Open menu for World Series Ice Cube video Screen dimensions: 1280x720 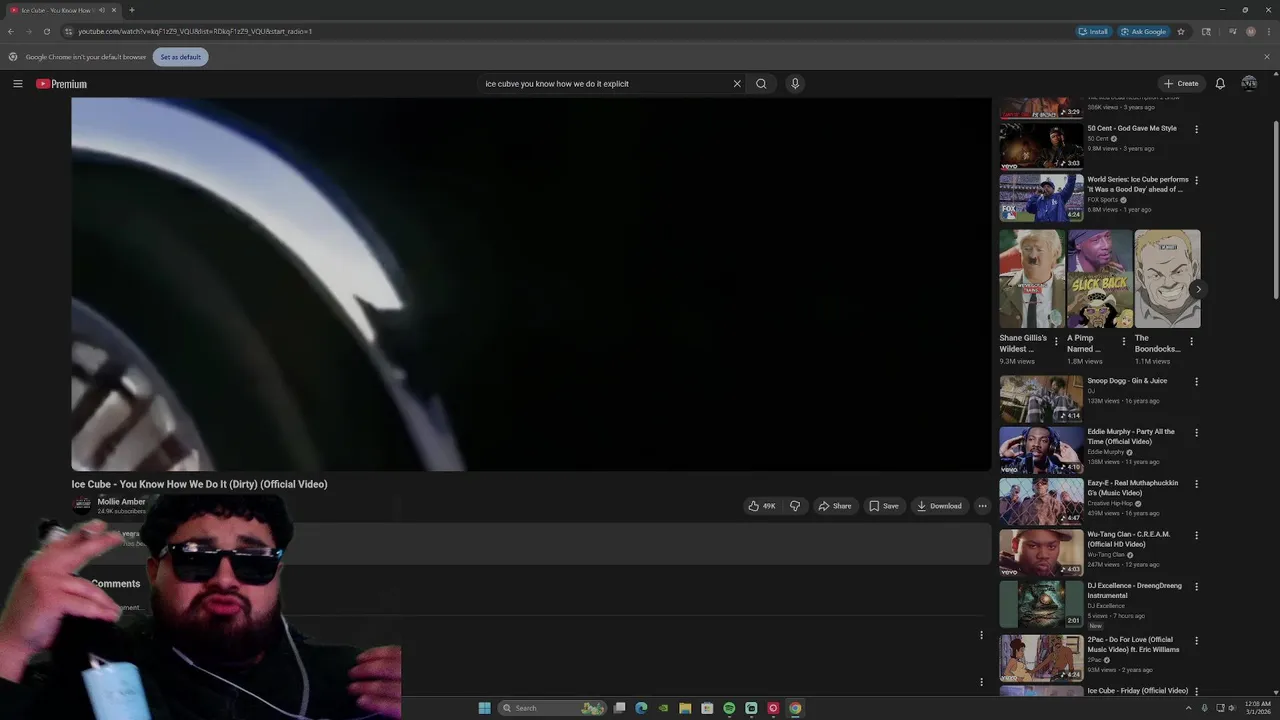point(1196,181)
